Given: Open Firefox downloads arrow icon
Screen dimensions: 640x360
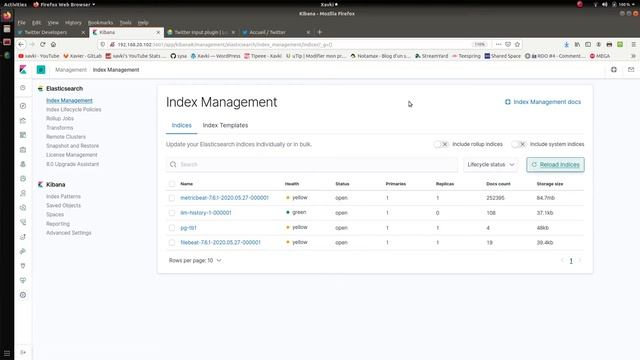Looking at the screenshot, I should (567, 44).
